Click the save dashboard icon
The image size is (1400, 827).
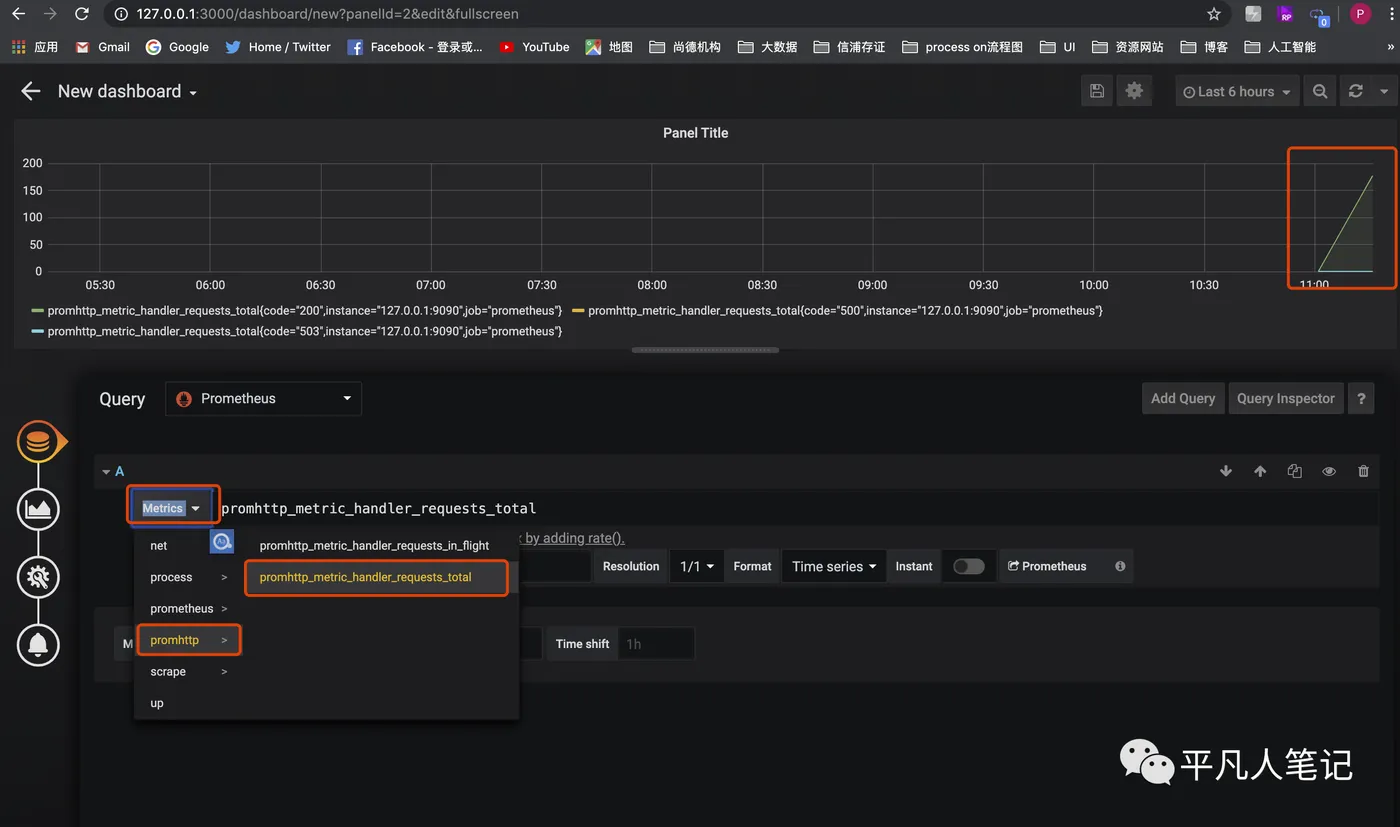pyautogui.click(x=1097, y=91)
